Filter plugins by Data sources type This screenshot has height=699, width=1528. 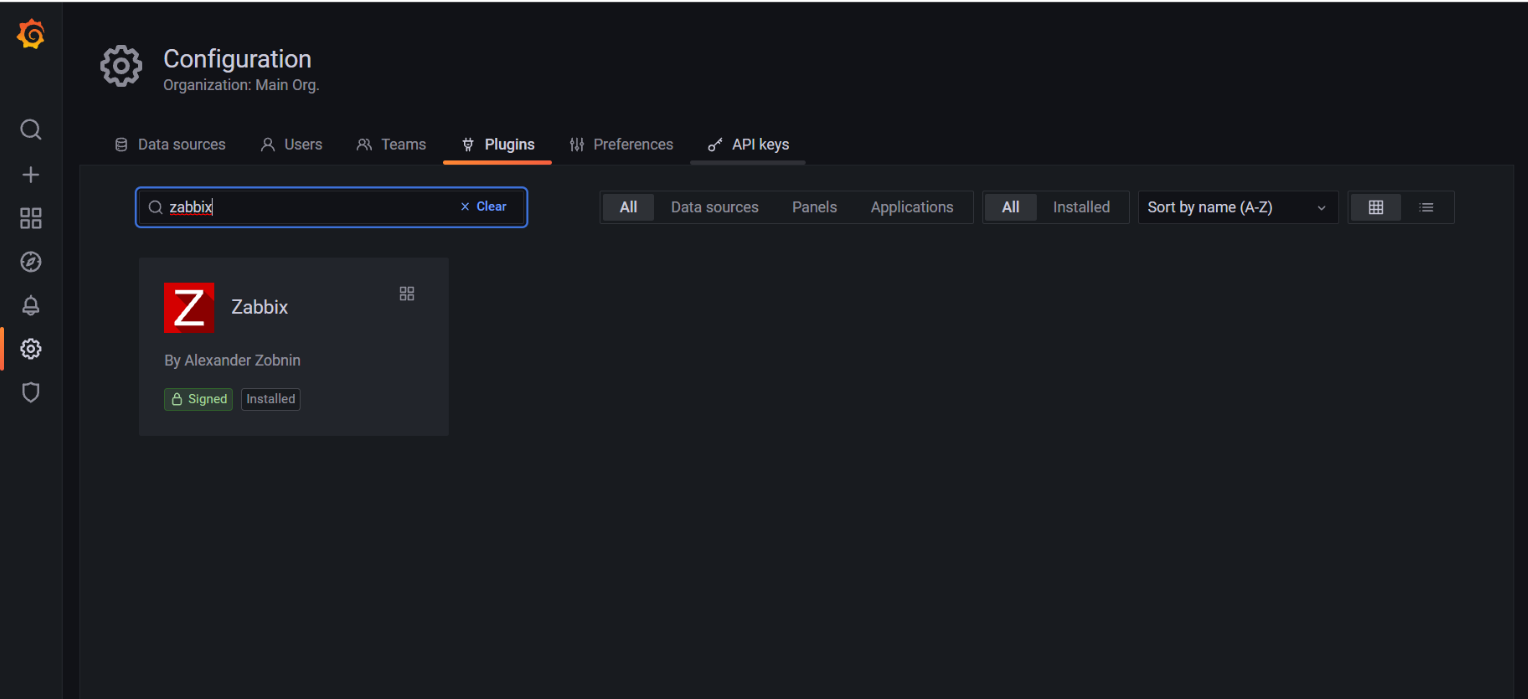(x=715, y=207)
